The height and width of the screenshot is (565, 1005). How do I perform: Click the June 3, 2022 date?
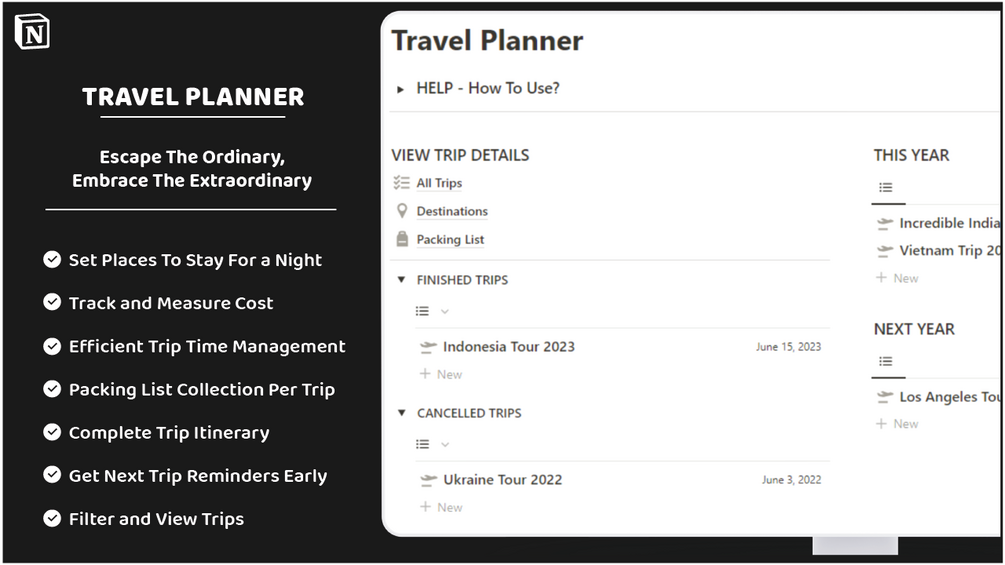click(x=791, y=480)
